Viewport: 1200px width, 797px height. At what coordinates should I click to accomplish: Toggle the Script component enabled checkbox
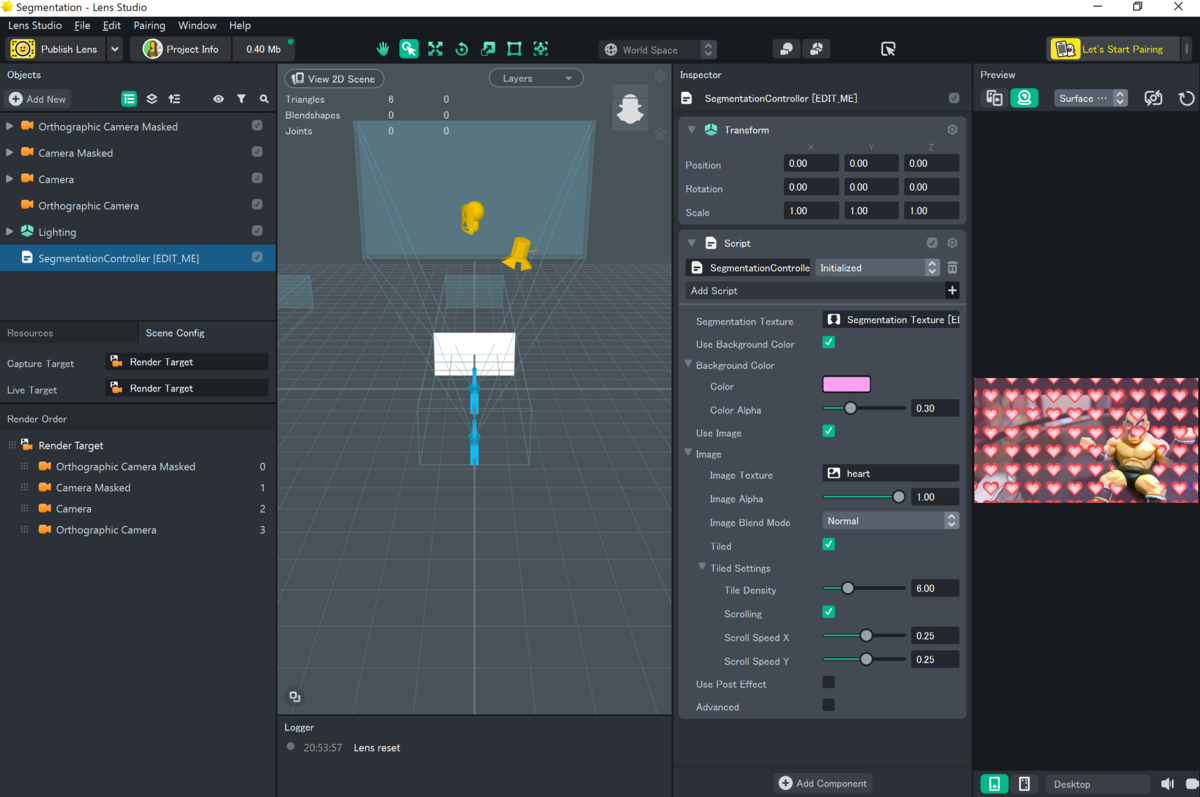click(x=932, y=243)
